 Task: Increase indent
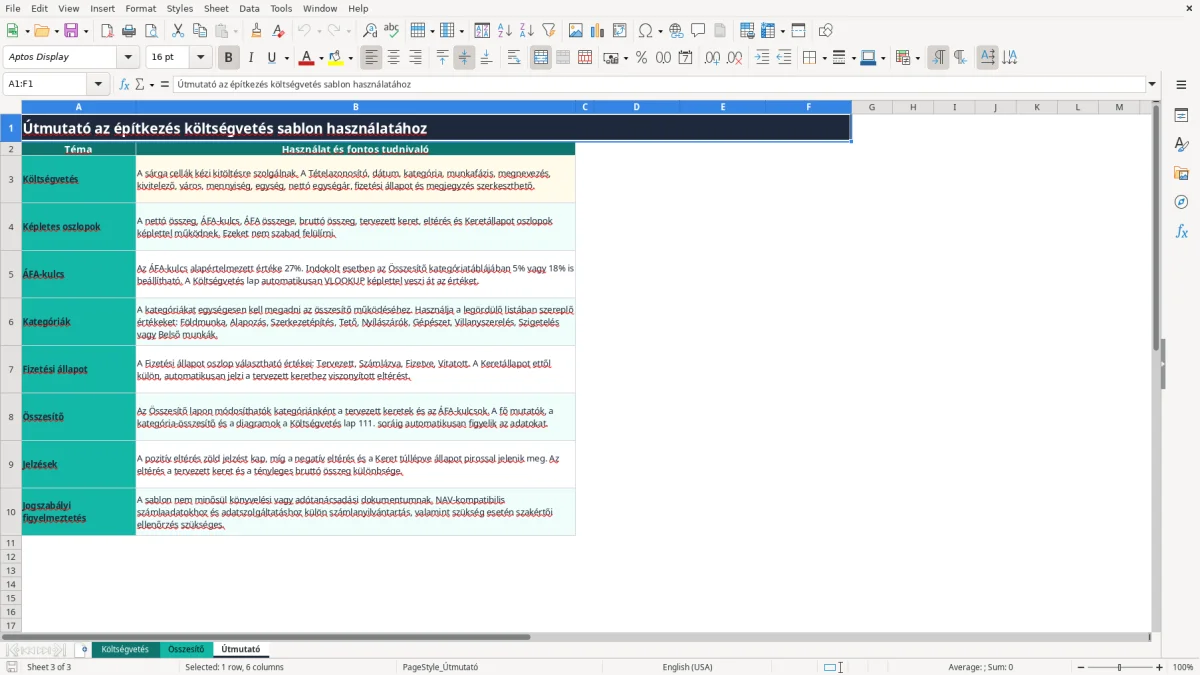coord(762,58)
